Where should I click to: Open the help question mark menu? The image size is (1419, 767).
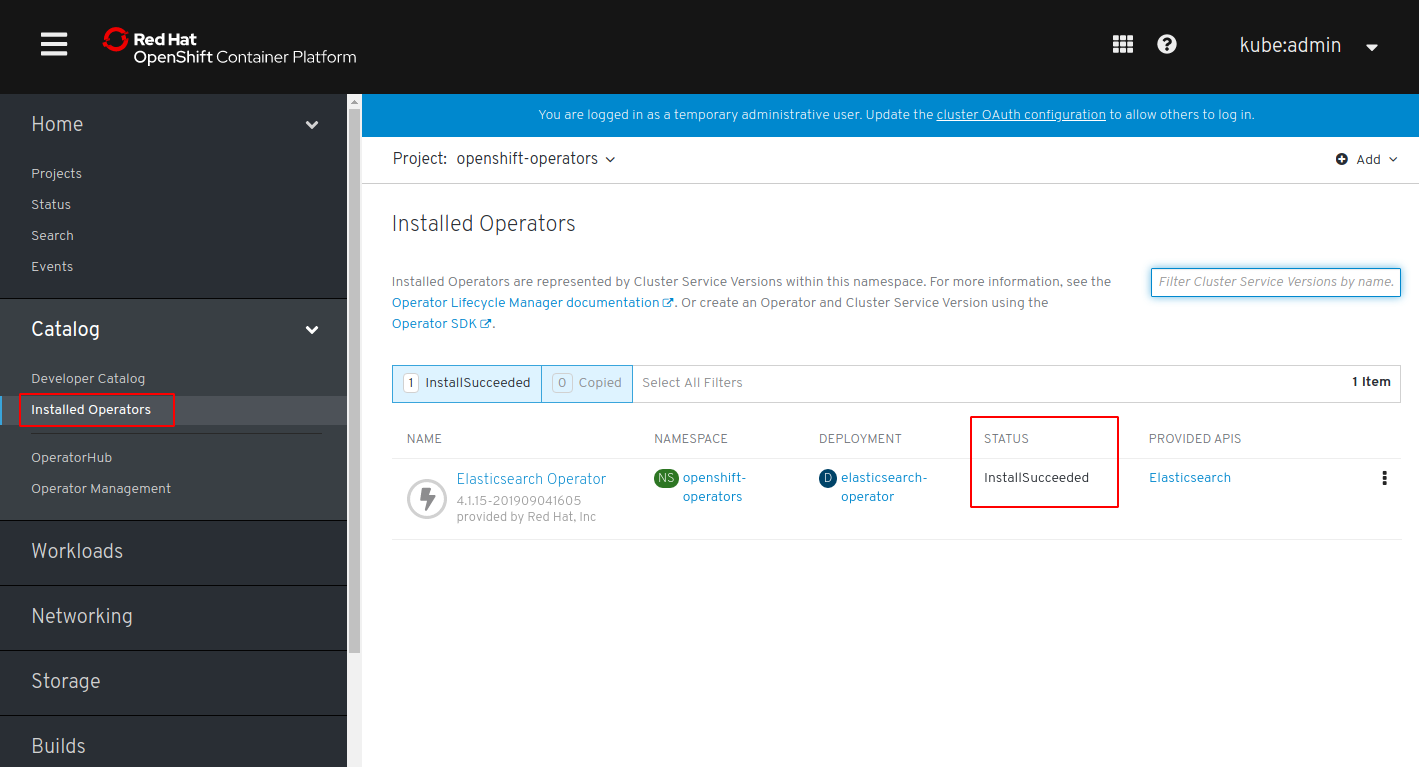(x=1167, y=44)
